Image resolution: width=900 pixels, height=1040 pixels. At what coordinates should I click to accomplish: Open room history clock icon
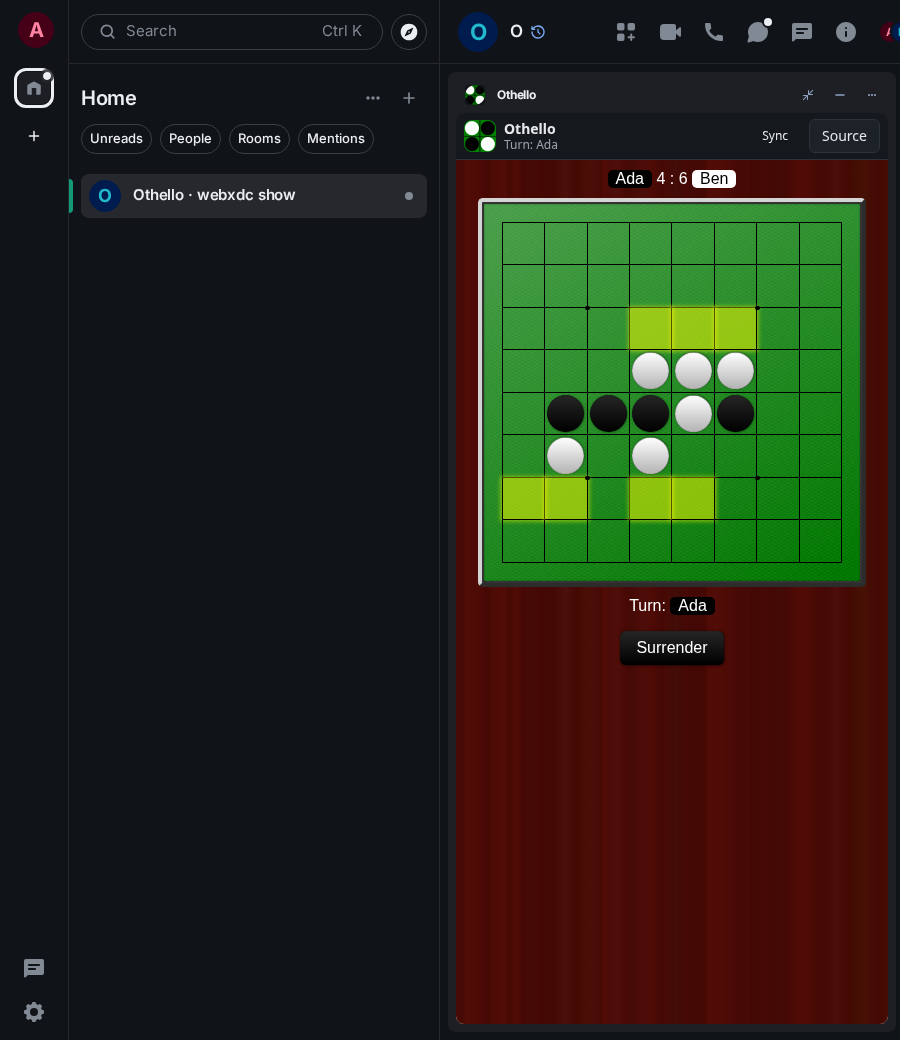point(538,32)
